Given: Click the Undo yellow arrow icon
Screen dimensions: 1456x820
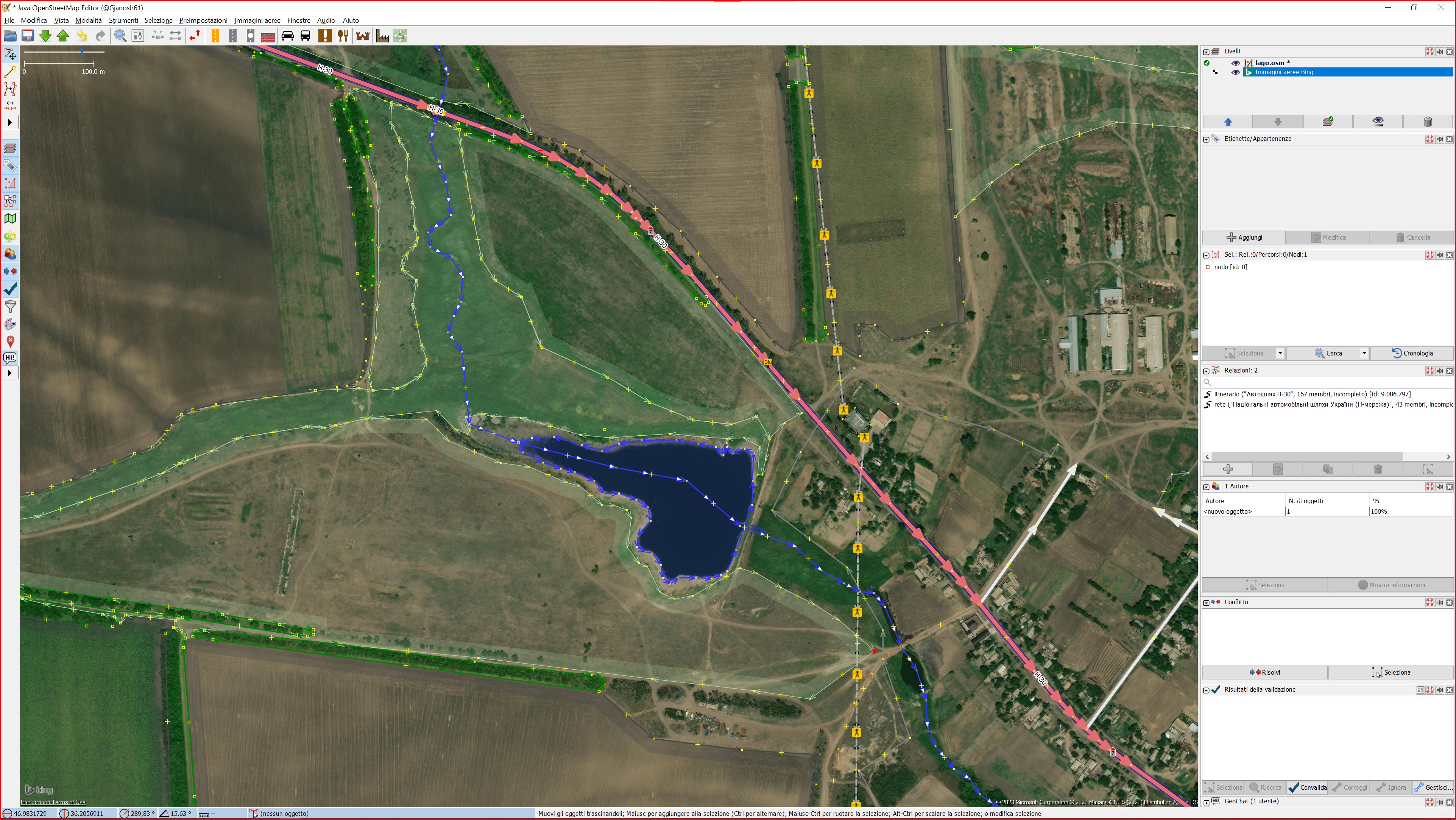Looking at the screenshot, I should pyautogui.click(x=82, y=36).
